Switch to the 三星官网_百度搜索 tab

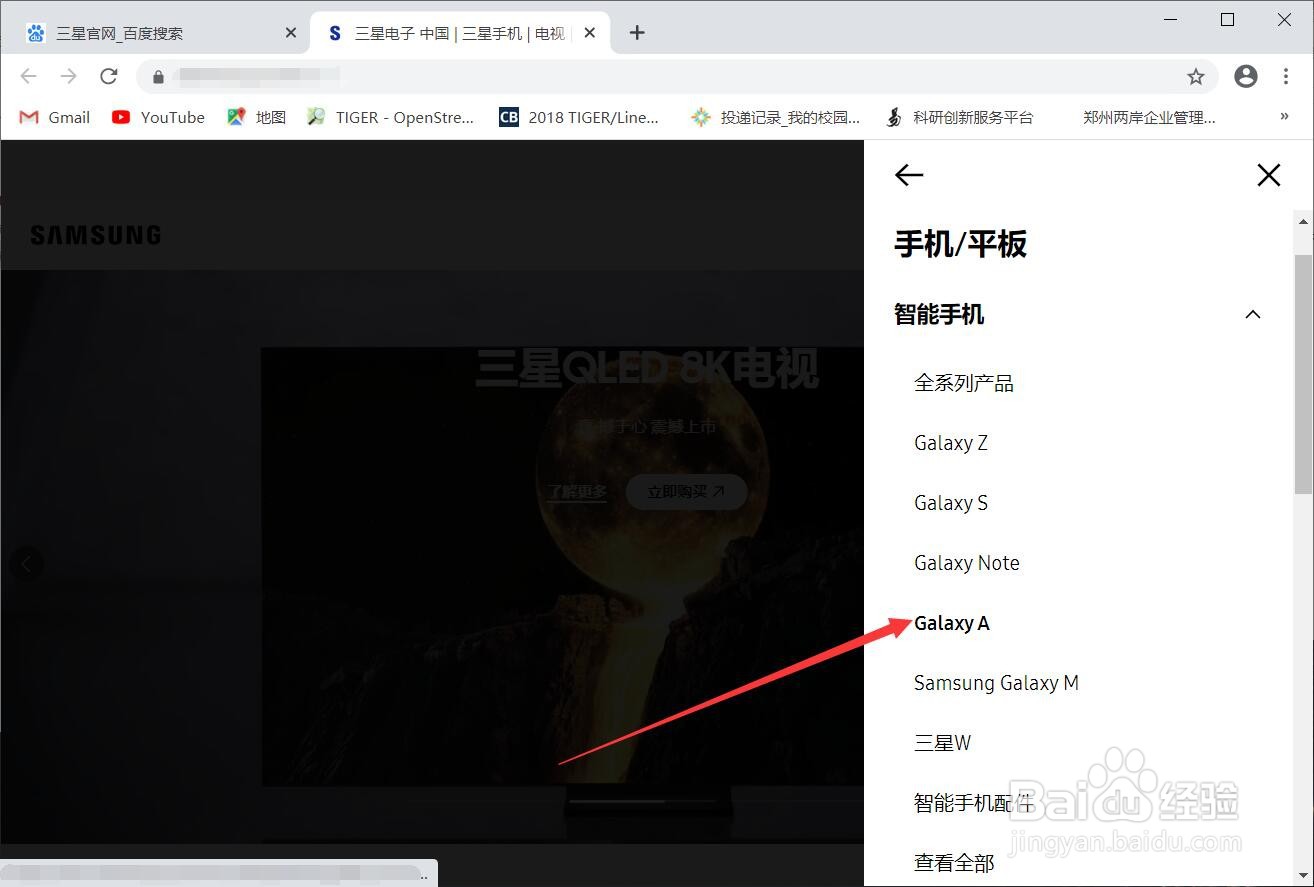[x=160, y=33]
